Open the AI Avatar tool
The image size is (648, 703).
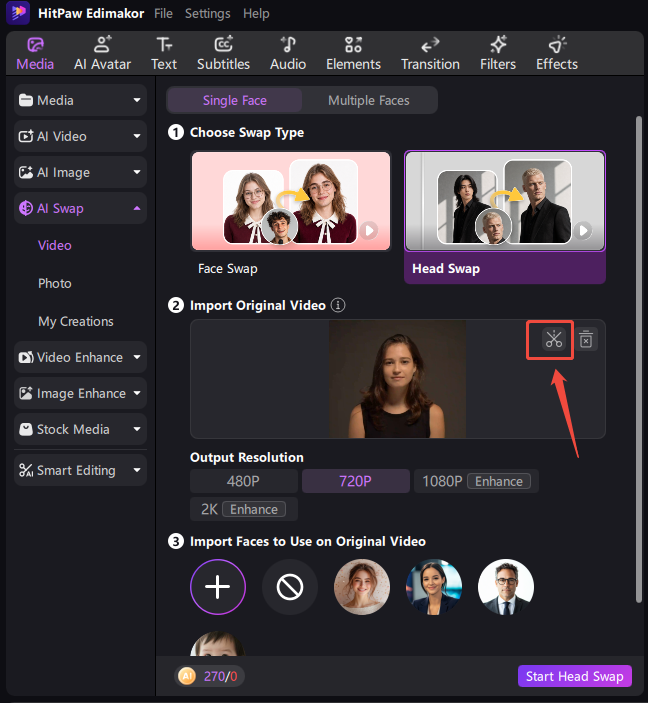(102, 54)
